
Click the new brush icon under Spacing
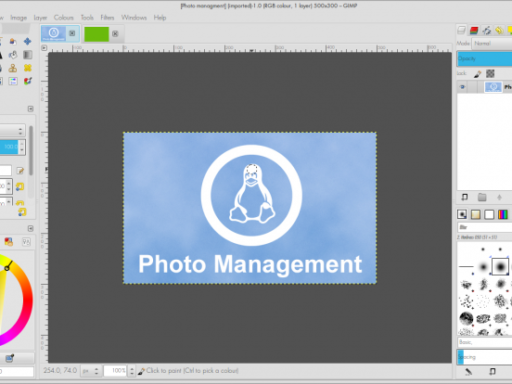(x=492, y=372)
